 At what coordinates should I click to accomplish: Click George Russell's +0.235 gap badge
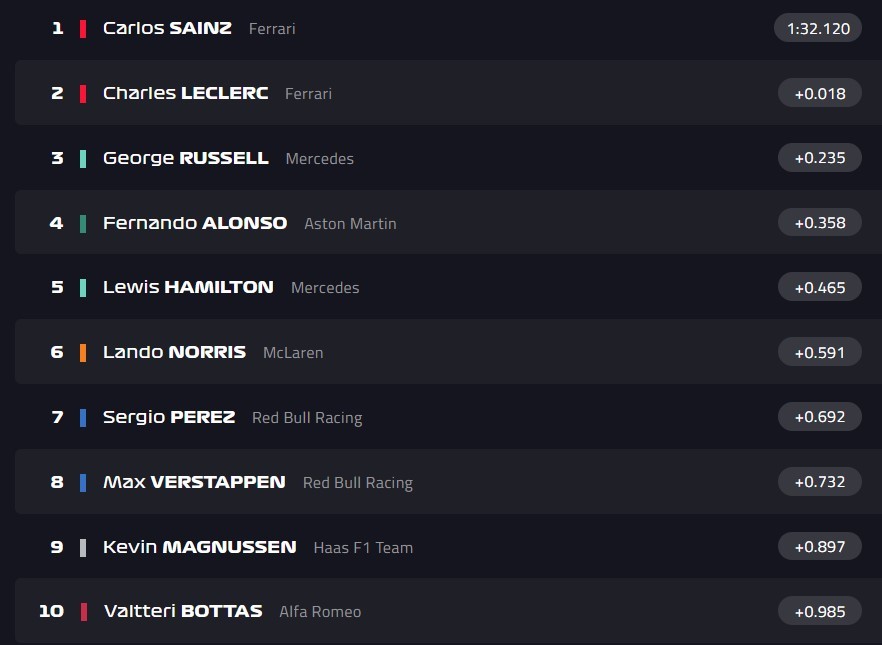click(819, 158)
